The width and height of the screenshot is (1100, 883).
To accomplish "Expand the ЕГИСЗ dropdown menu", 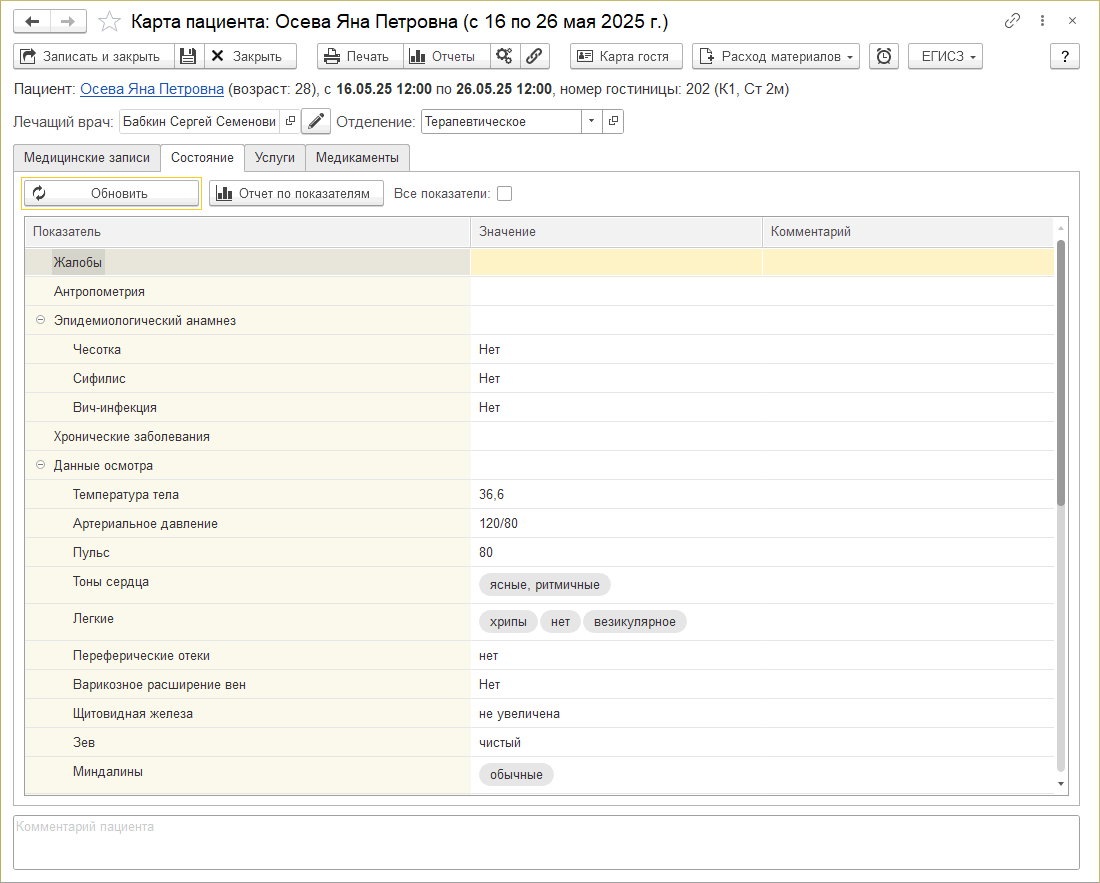I will pos(945,56).
